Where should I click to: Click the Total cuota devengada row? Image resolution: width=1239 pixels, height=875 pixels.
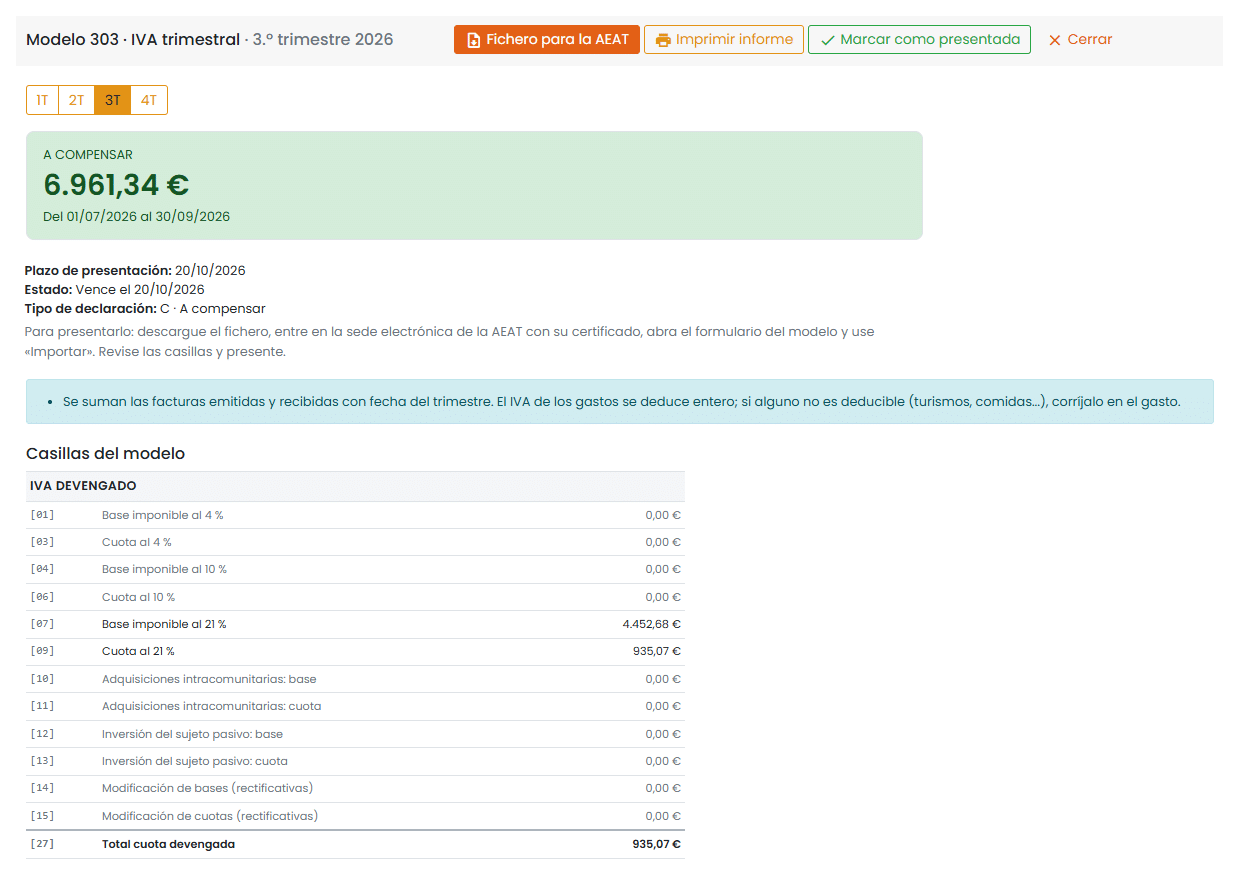coord(355,844)
